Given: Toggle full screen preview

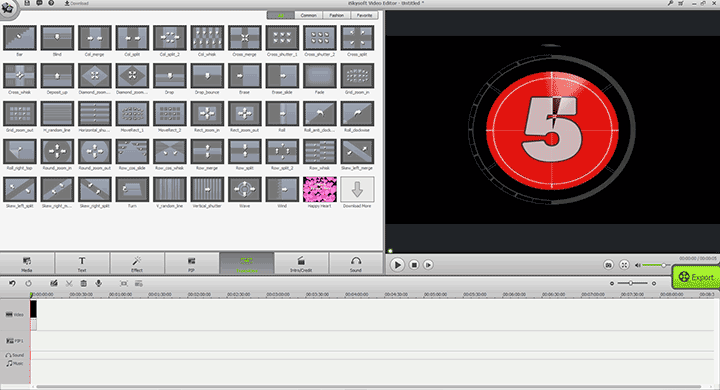Looking at the screenshot, I should click(x=624, y=265).
